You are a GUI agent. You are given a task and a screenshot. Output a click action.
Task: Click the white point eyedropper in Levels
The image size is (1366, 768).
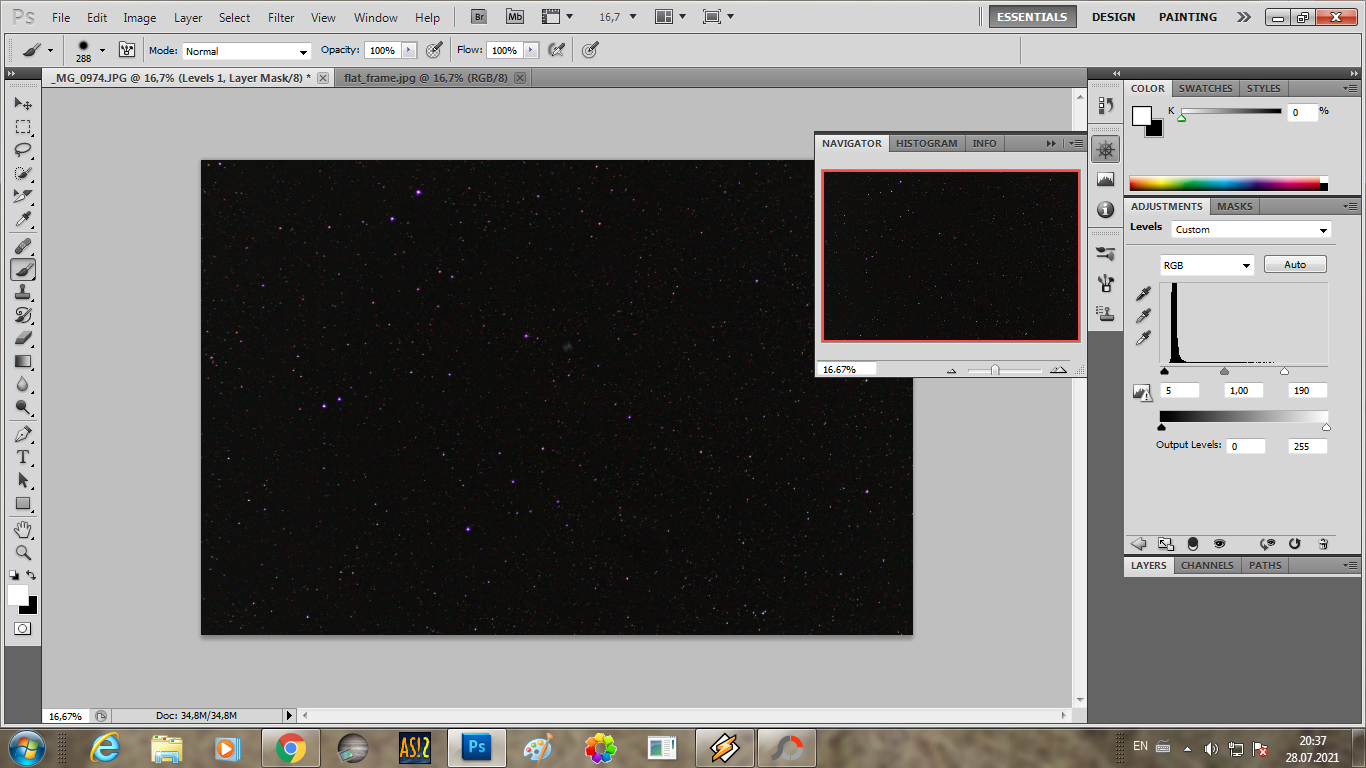(1144, 339)
